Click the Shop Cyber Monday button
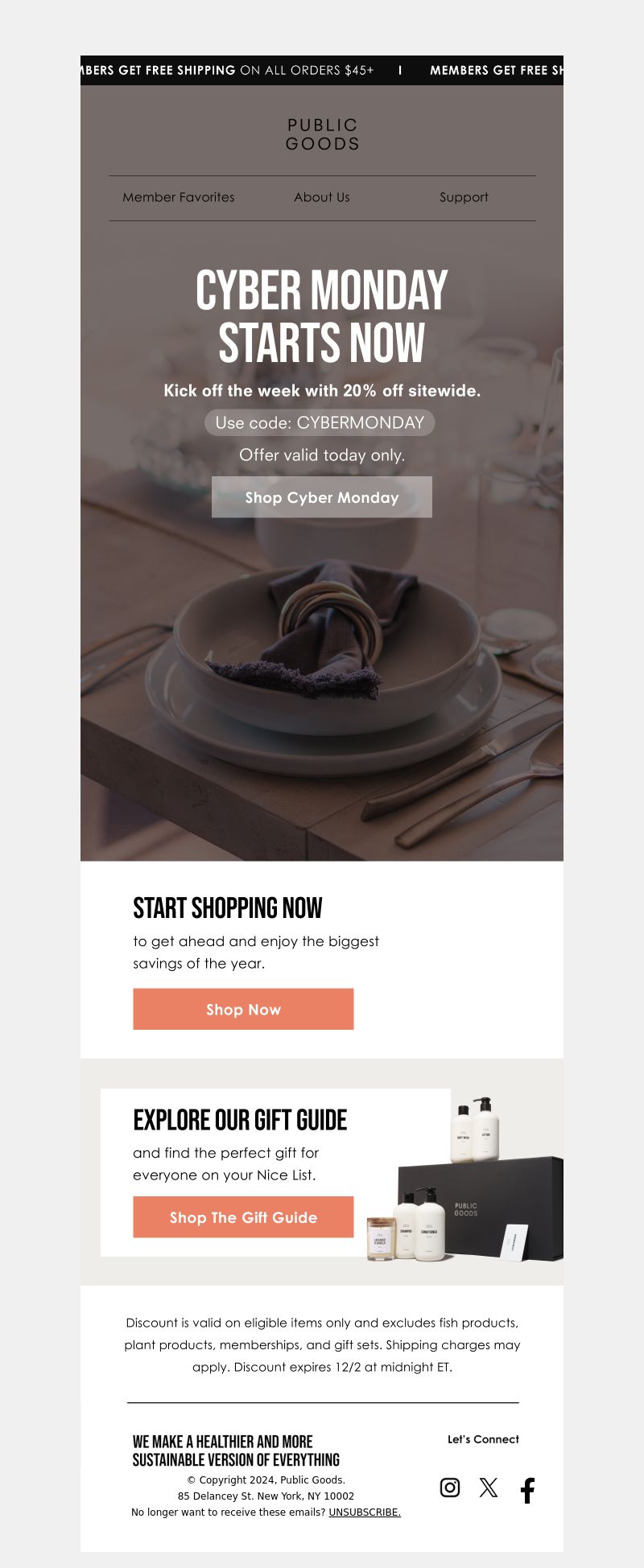 click(x=322, y=497)
